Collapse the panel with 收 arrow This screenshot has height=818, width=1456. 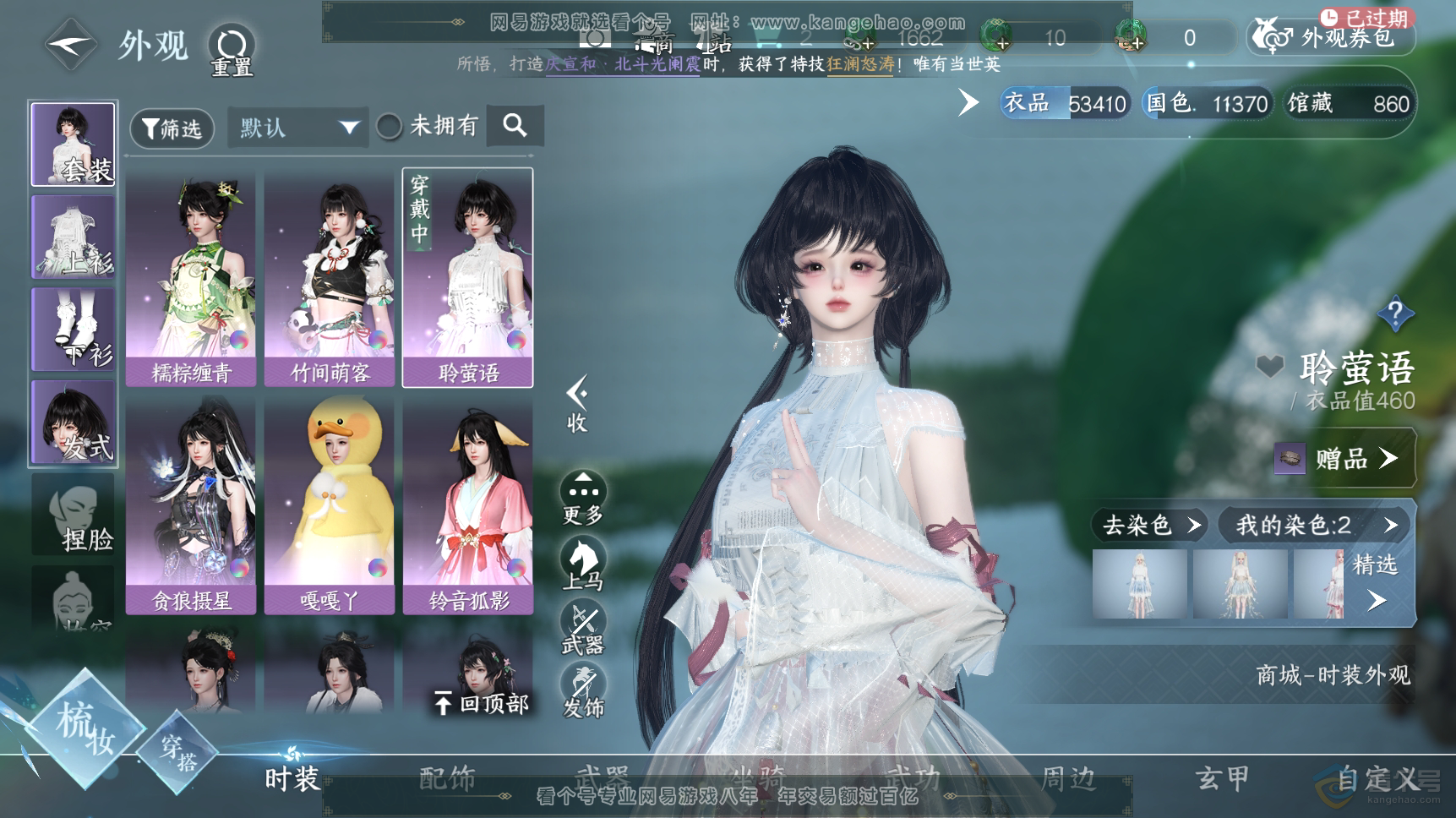(577, 404)
